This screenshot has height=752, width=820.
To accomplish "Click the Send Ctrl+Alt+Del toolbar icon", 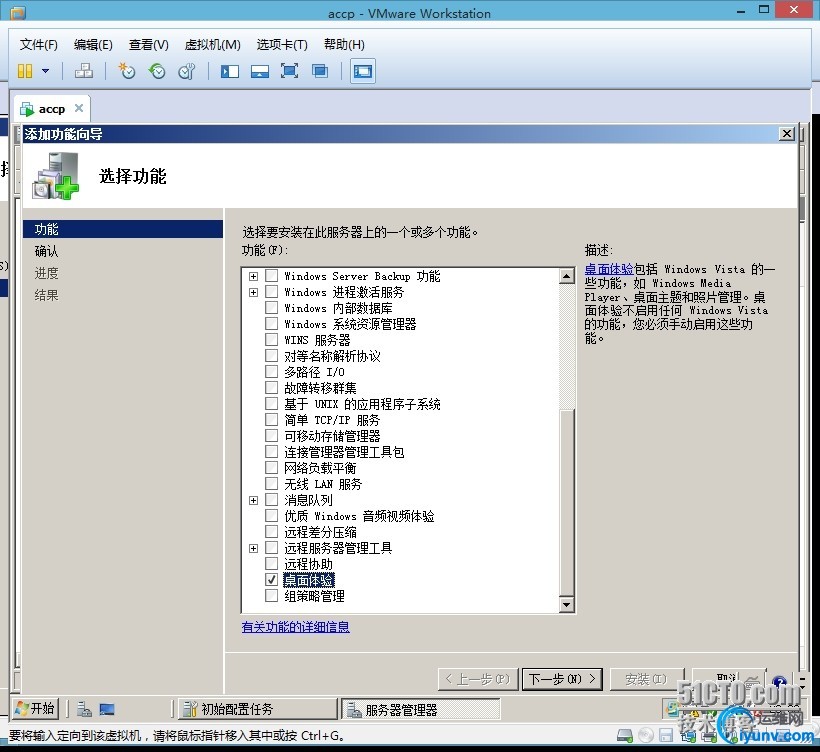I will click(x=84, y=71).
